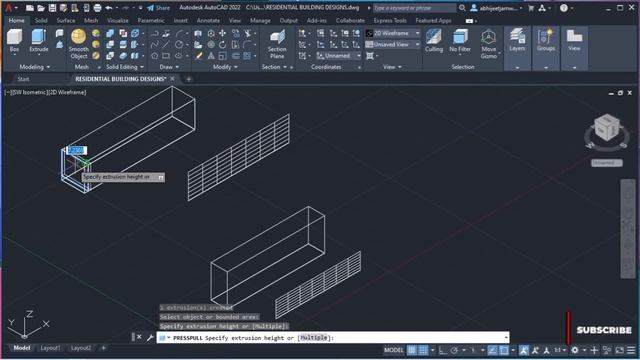Open the signed-in user account menu
The width and height of the screenshot is (640, 360).
point(497,8)
